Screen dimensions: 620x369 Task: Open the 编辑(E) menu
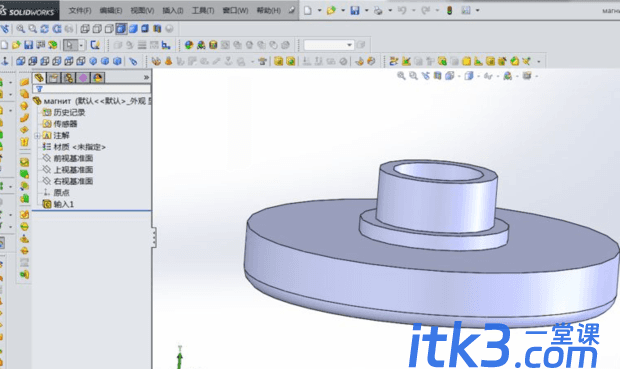111,10
